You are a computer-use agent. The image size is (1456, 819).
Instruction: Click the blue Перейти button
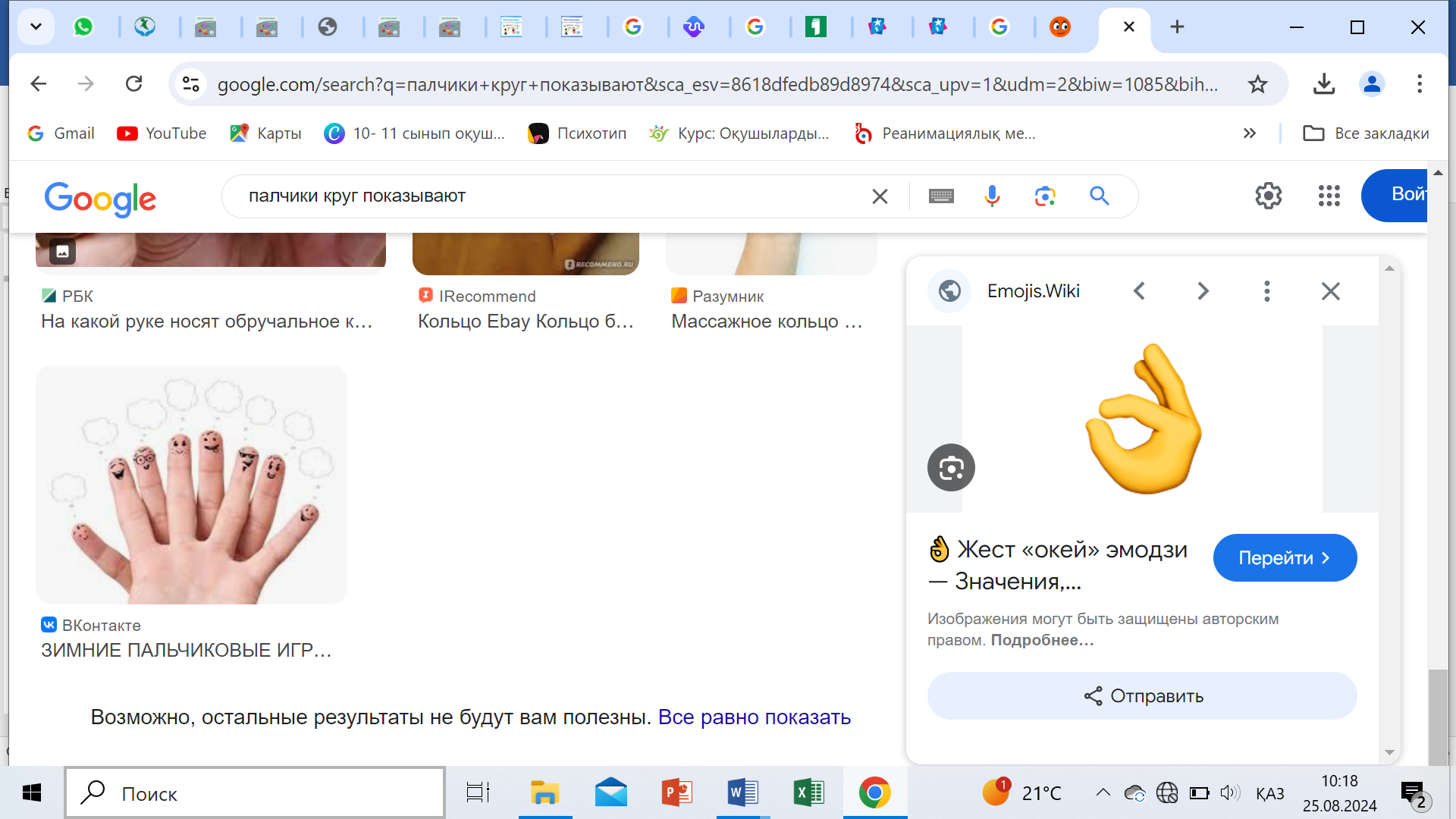click(1285, 558)
